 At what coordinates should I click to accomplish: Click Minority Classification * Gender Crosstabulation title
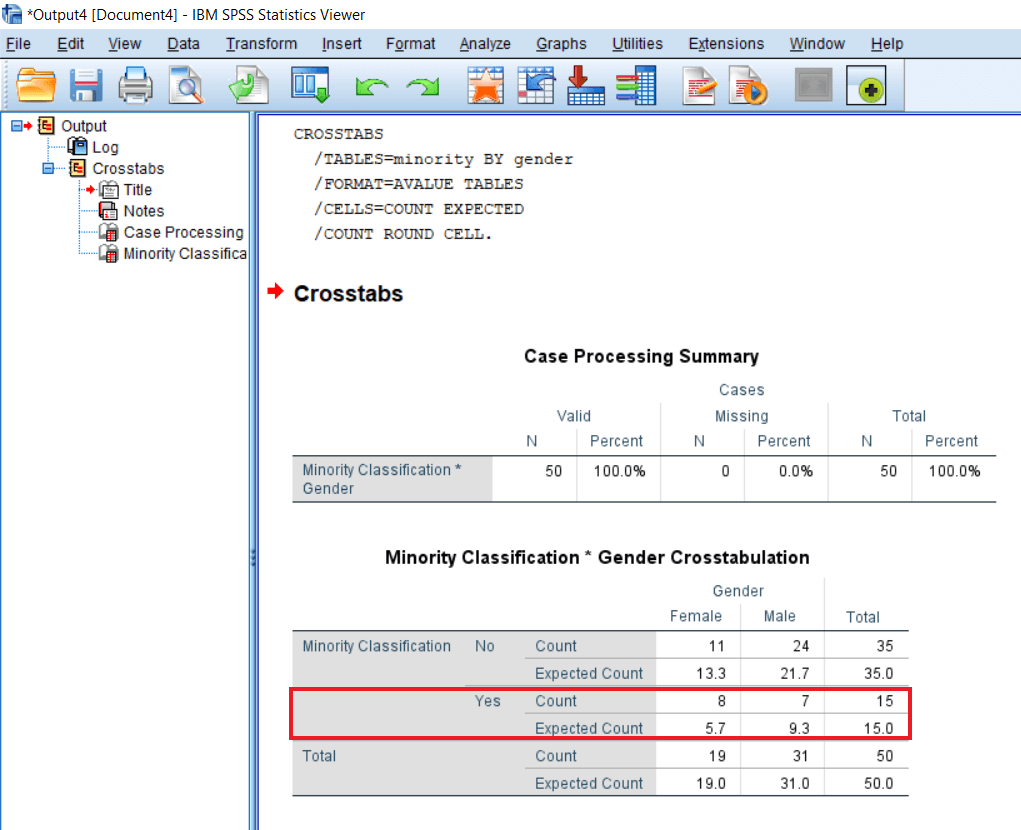point(597,557)
